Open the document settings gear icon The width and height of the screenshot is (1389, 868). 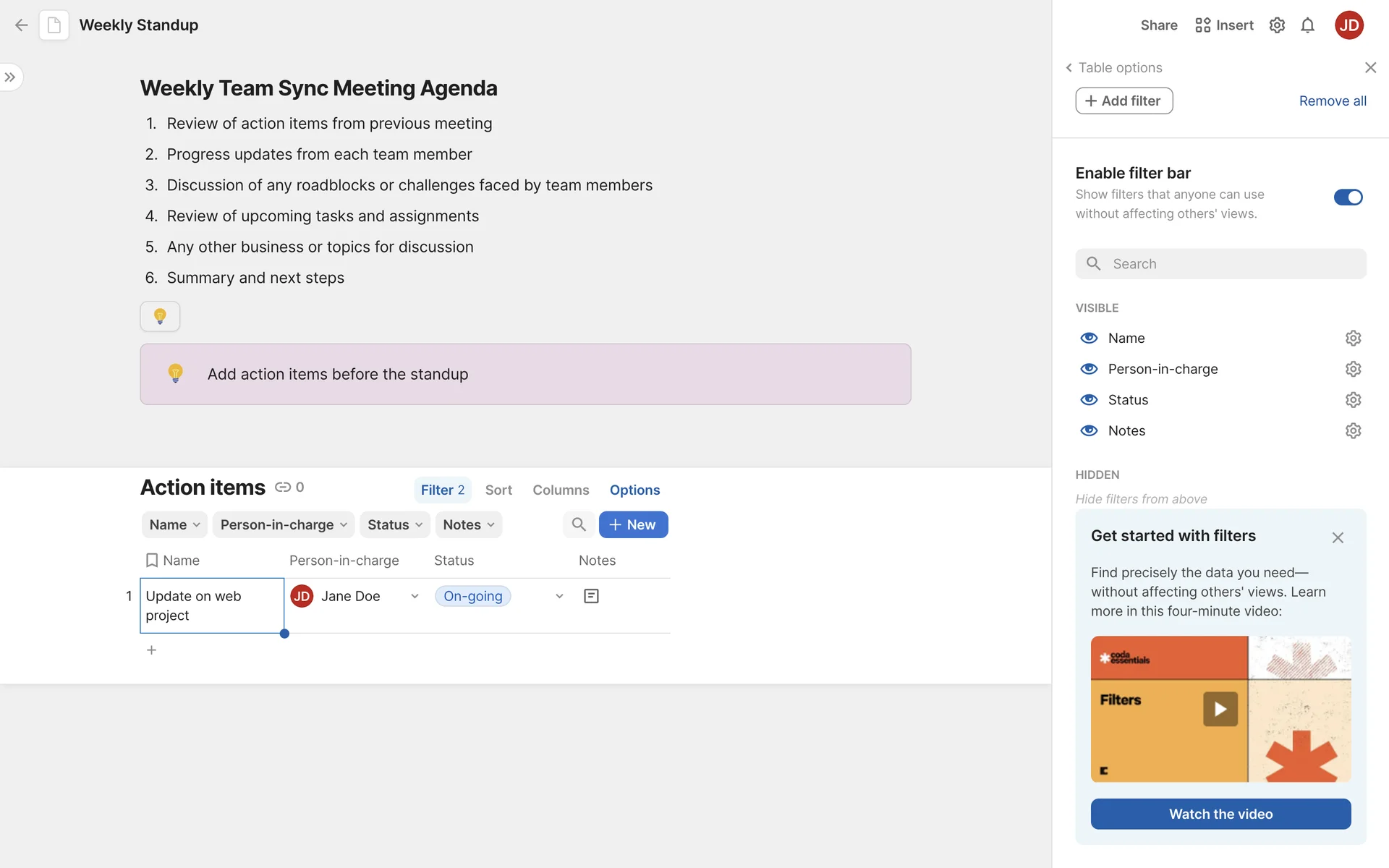click(1277, 25)
